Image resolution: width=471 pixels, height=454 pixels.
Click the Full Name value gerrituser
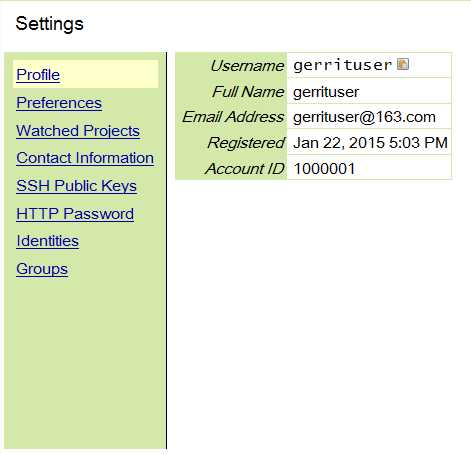pyautogui.click(x=326, y=92)
